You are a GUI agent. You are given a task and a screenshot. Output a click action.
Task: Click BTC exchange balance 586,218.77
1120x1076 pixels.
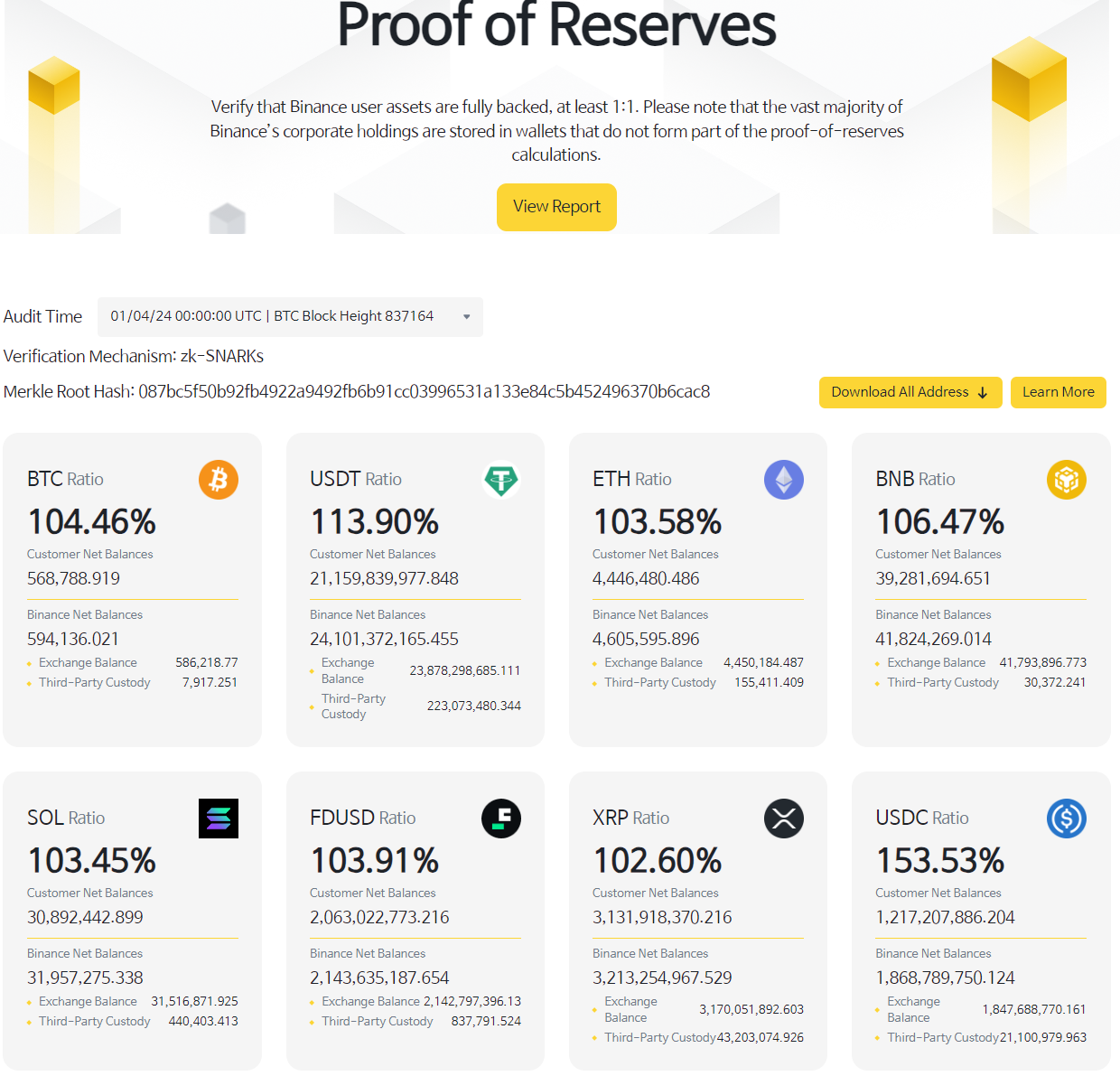[207, 662]
